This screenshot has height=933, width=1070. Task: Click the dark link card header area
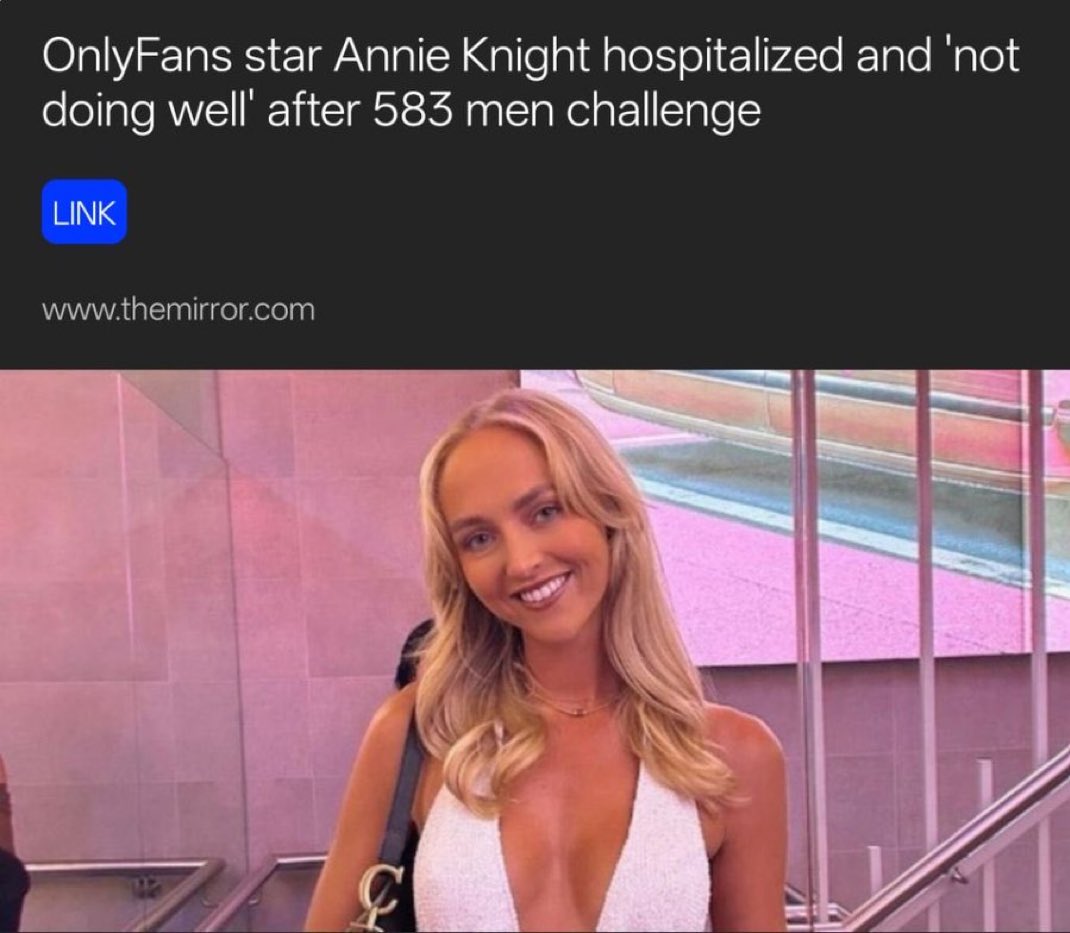[535, 184]
